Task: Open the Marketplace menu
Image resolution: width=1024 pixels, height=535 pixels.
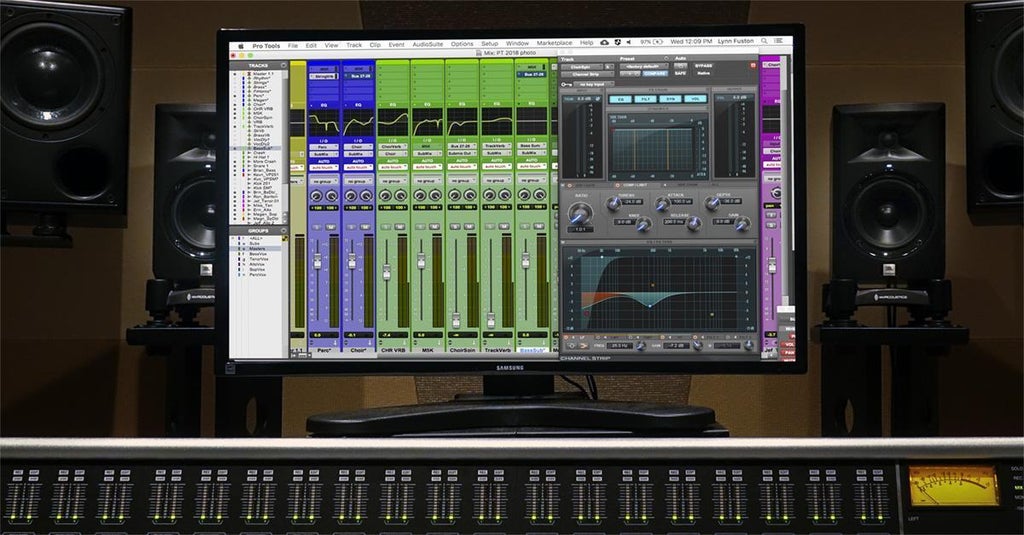Action: click(554, 43)
